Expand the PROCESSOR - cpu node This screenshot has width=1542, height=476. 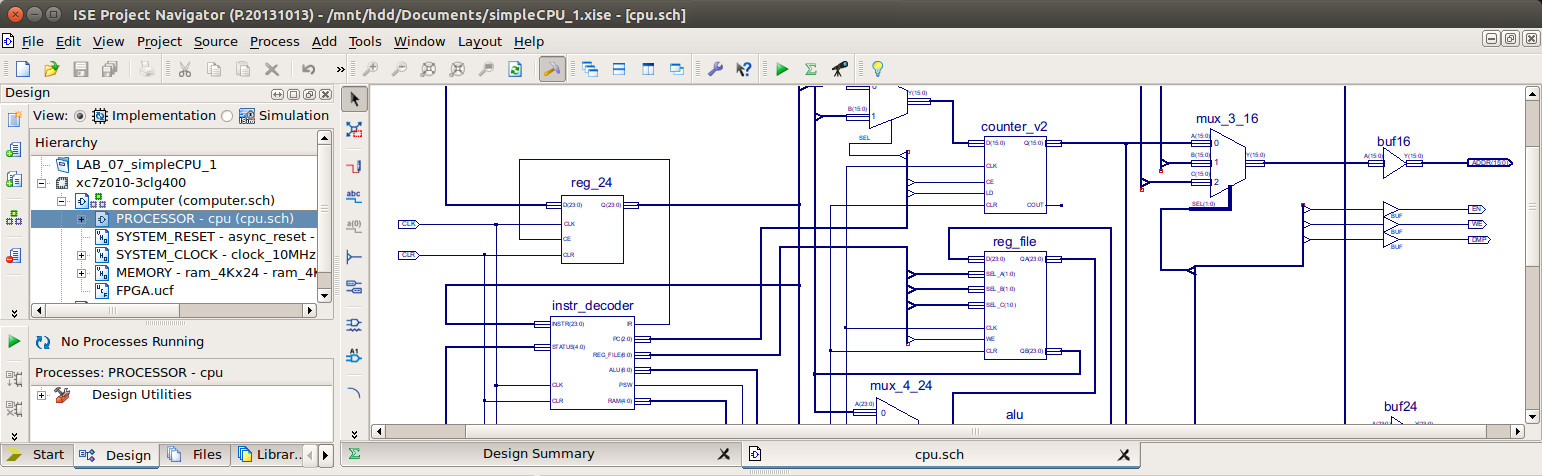coord(82,219)
